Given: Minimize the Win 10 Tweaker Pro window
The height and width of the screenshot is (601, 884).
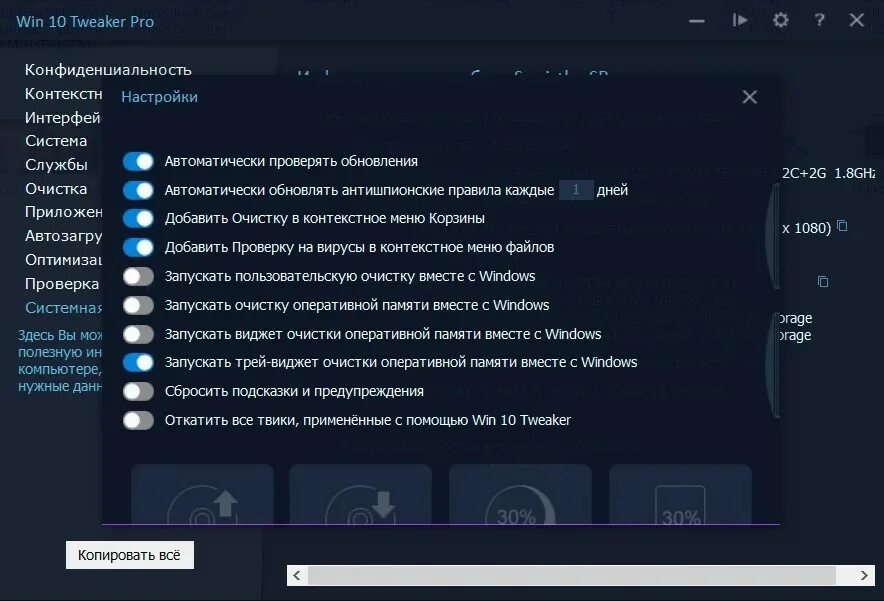Looking at the screenshot, I should (x=697, y=21).
